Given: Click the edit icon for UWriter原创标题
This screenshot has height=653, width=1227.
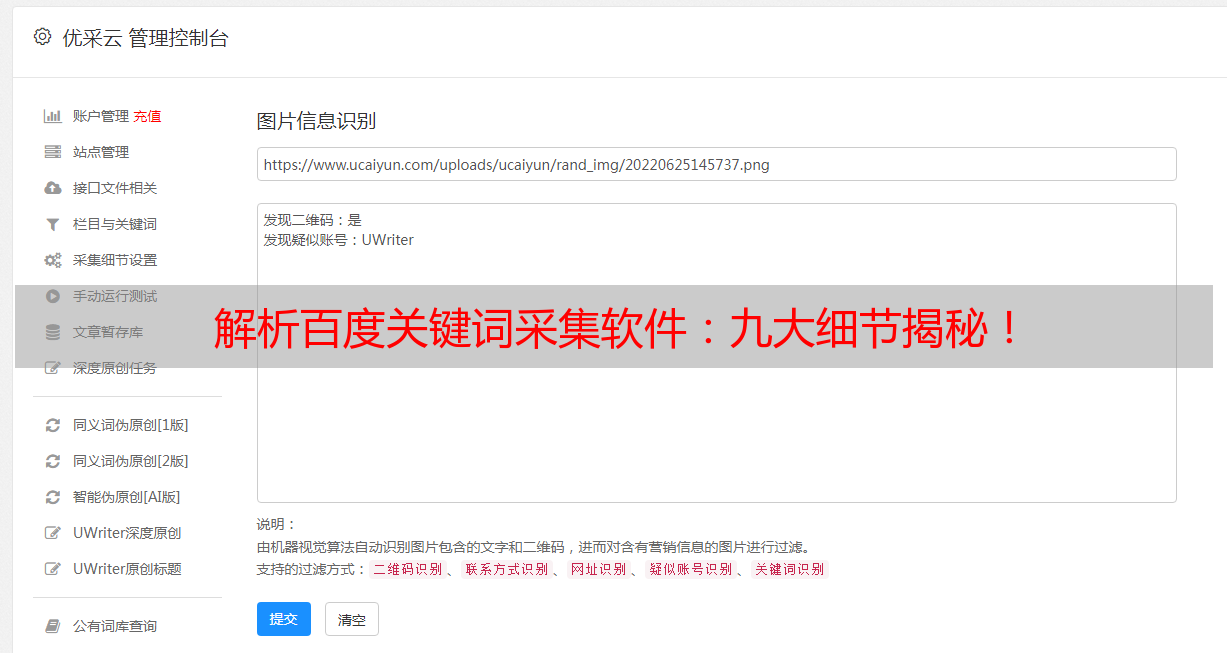Looking at the screenshot, I should [53, 569].
